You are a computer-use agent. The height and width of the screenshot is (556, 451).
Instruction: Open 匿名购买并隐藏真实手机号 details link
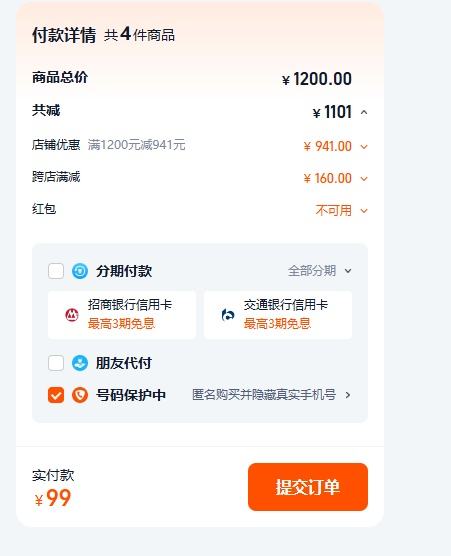[x=264, y=395]
